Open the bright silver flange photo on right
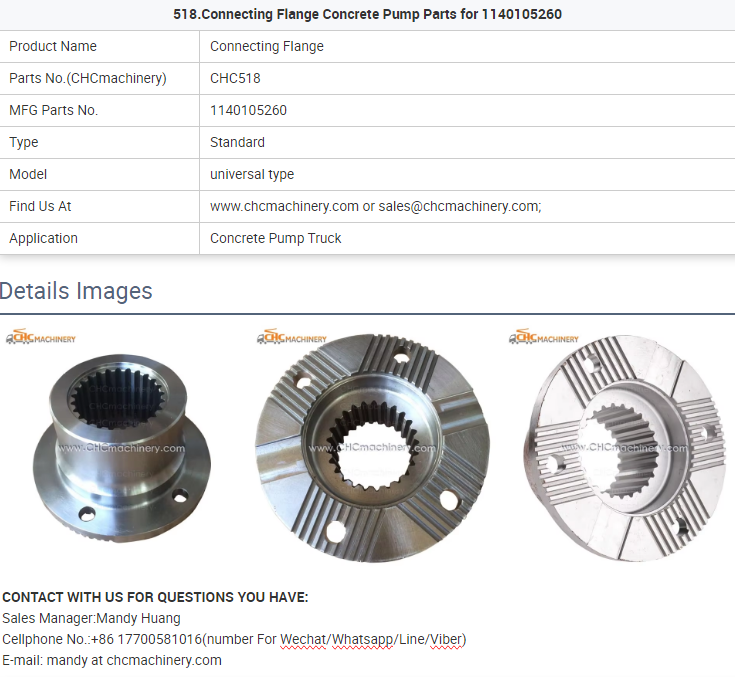This screenshot has width=735, height=677. [621, 448]
